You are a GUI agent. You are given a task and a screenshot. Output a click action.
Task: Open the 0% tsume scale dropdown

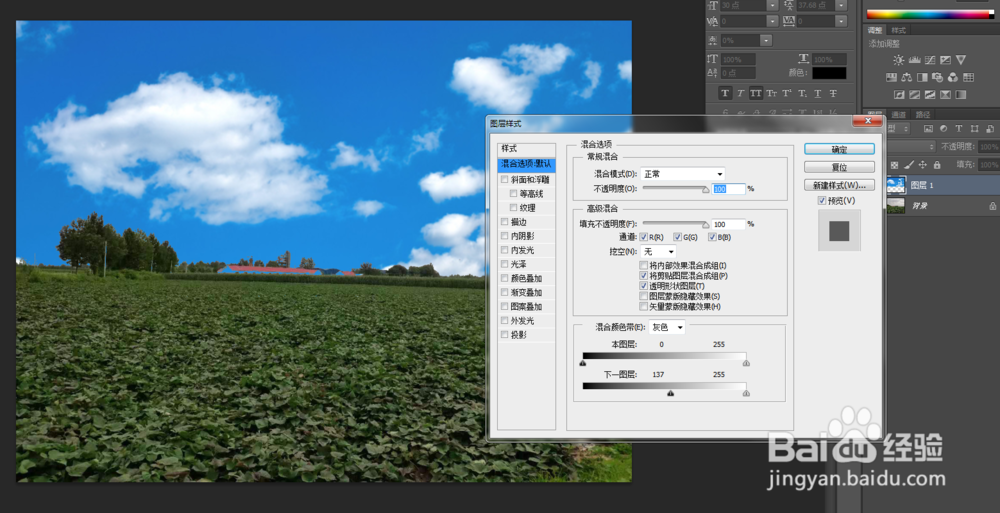pos(766,40)
